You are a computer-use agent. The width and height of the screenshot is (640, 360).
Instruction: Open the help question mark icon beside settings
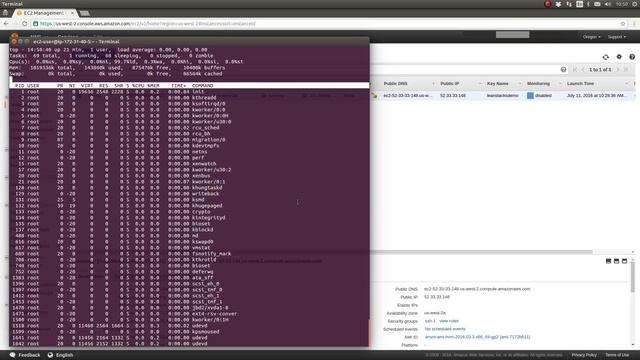pos(632,57)
